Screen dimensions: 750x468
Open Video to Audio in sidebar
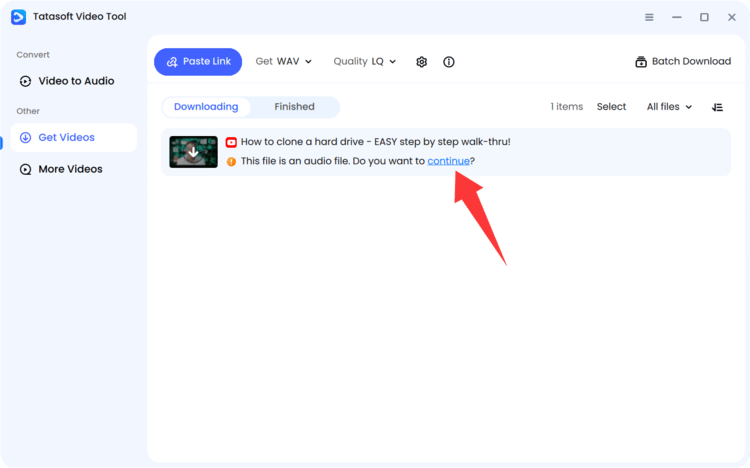coord(73,81)
